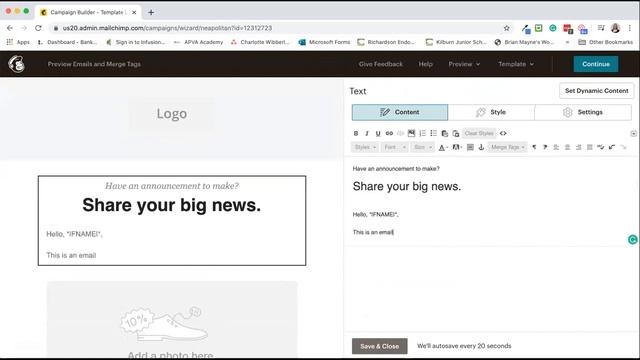
Task: Insert a numbered list
Action: coord(422,133)
